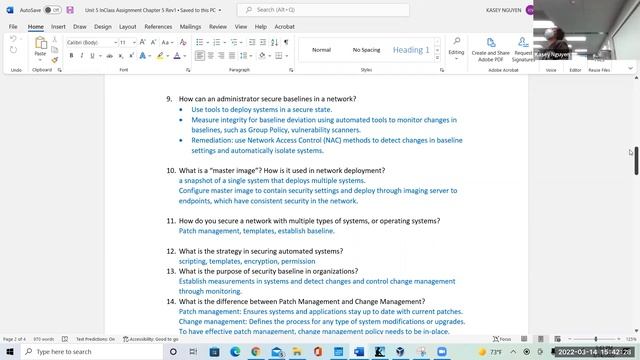Click Windows taskbar search field
640x360 pixels.
(x=91, y=351)
